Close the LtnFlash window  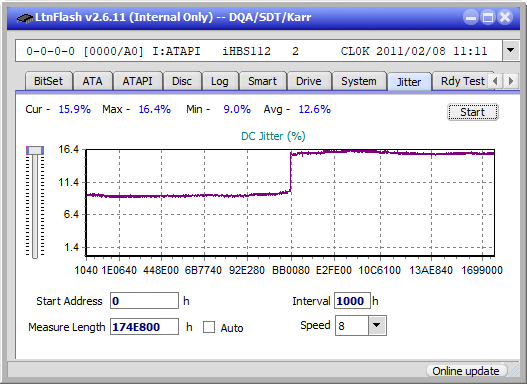[x=505, y=17]
